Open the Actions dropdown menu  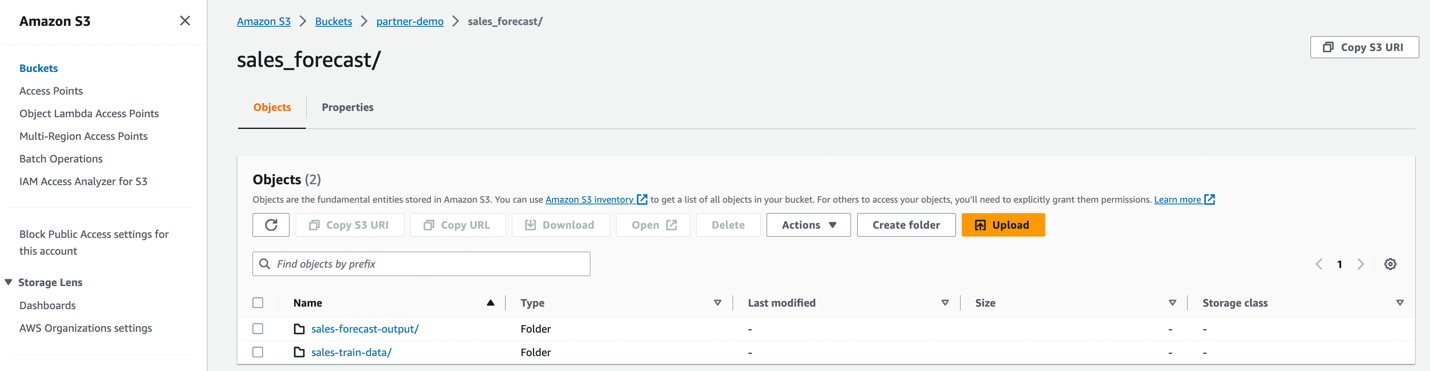809,225
